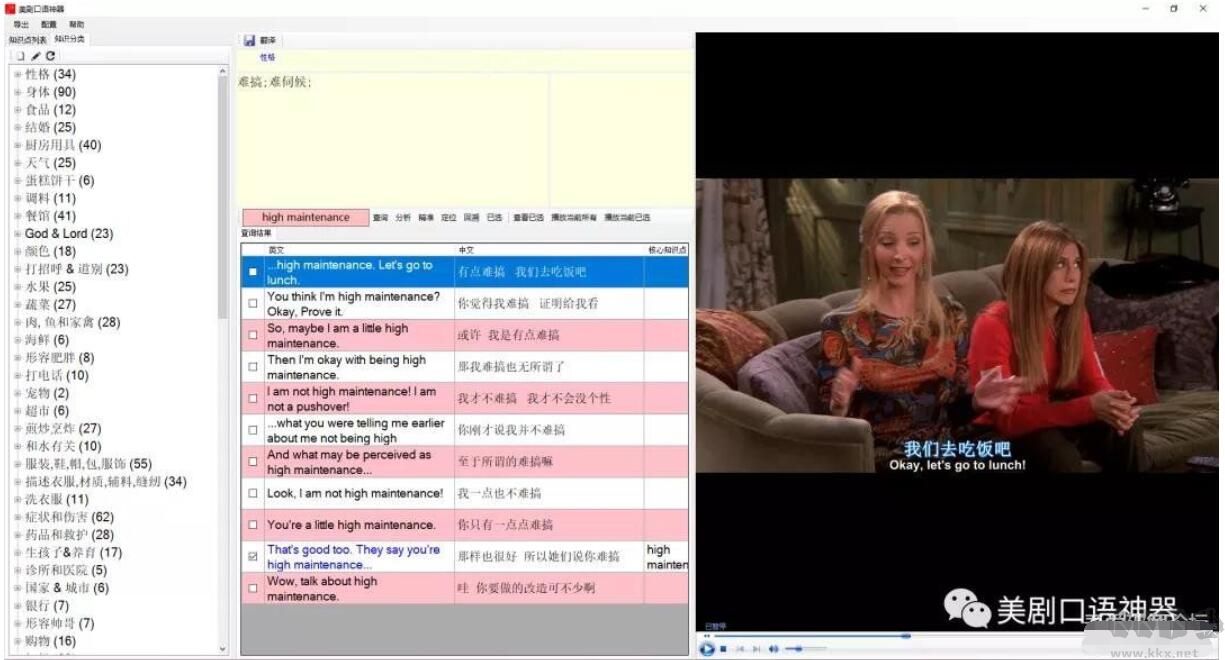Select tree item 国家 & 城市 (6)
The width and height of the screenshot is (1225, 660).
coord(67,588)
